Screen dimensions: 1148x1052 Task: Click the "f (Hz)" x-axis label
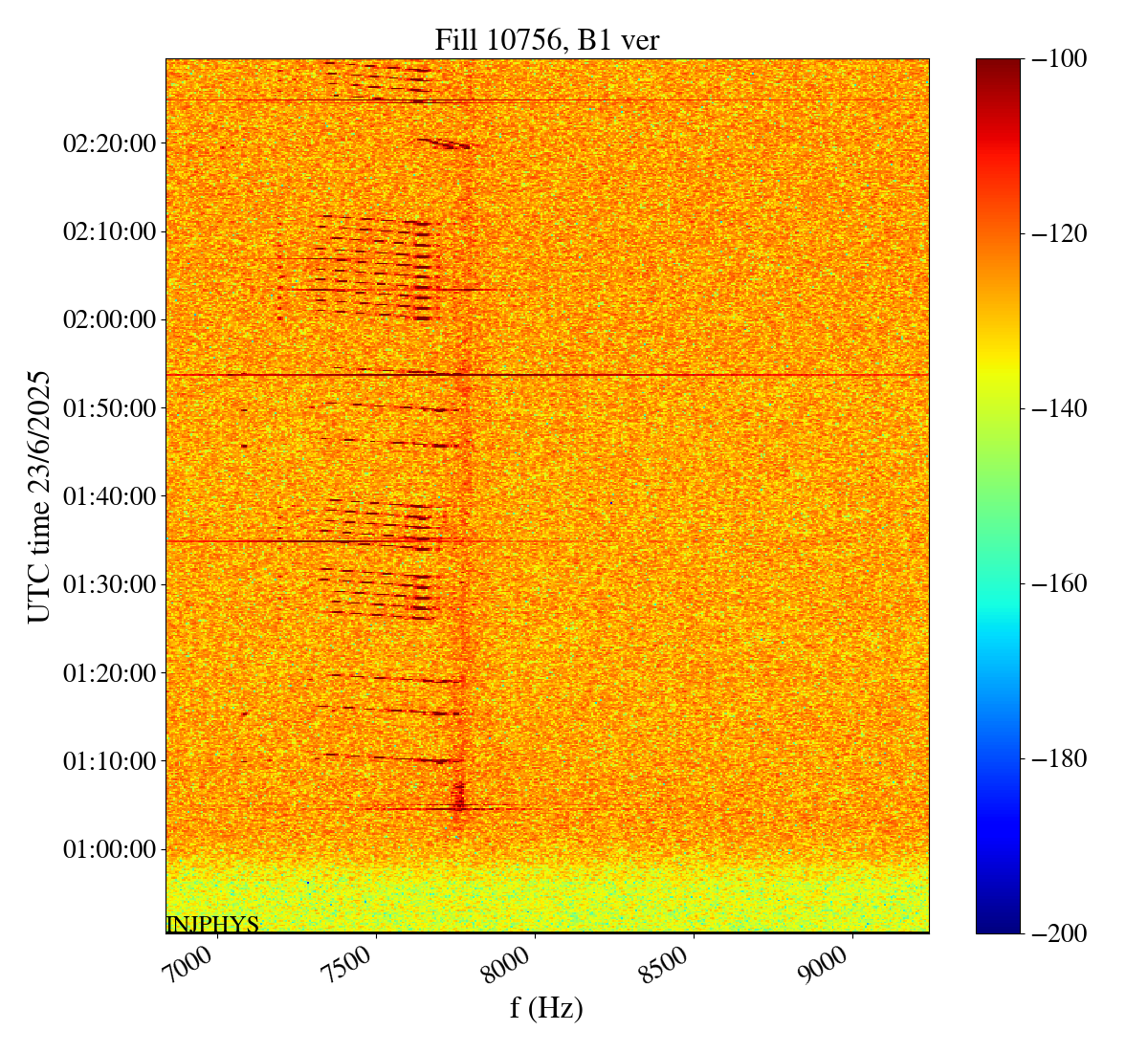click(x=546, y=1008)
